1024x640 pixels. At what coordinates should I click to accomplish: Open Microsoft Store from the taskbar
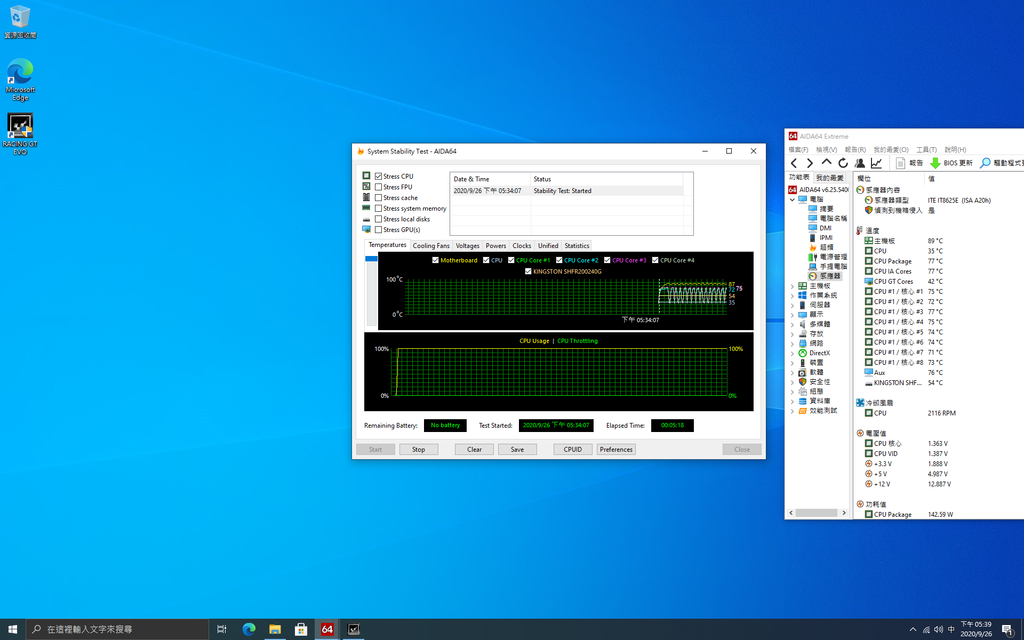pyautogui.click(x=301, y=629)
